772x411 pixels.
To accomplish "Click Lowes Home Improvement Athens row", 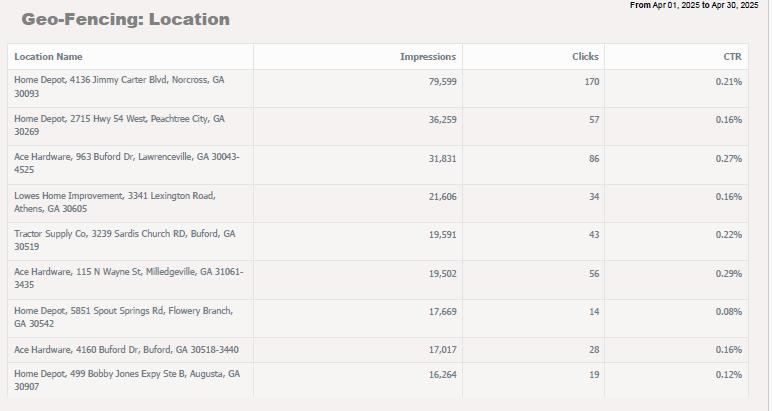I will pyautogui.click(x=114, y=202).
